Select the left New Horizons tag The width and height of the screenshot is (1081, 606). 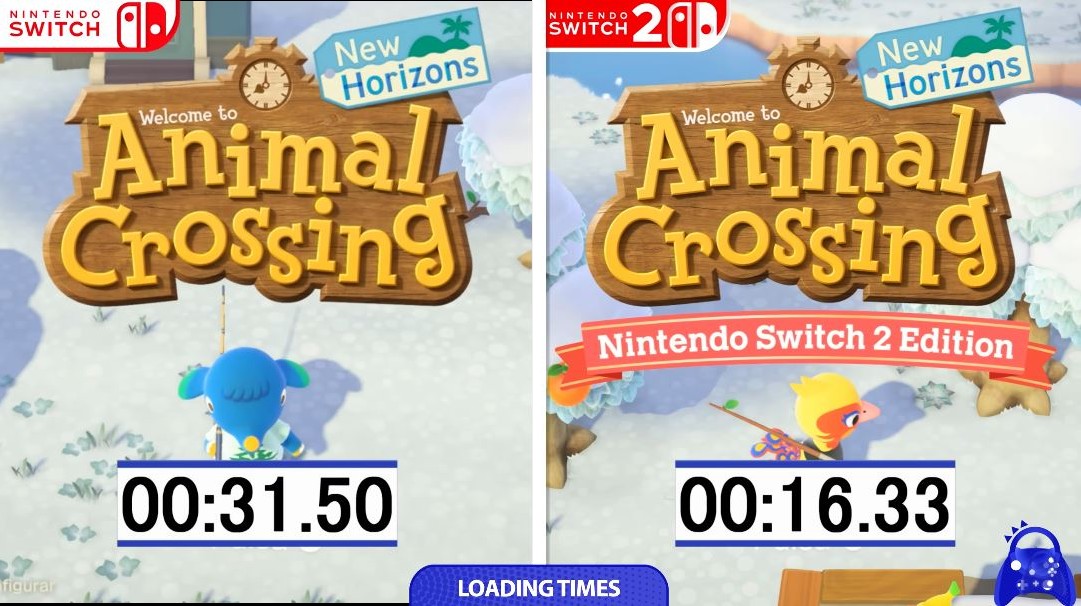pyautogui.click(x=402, y=59)
